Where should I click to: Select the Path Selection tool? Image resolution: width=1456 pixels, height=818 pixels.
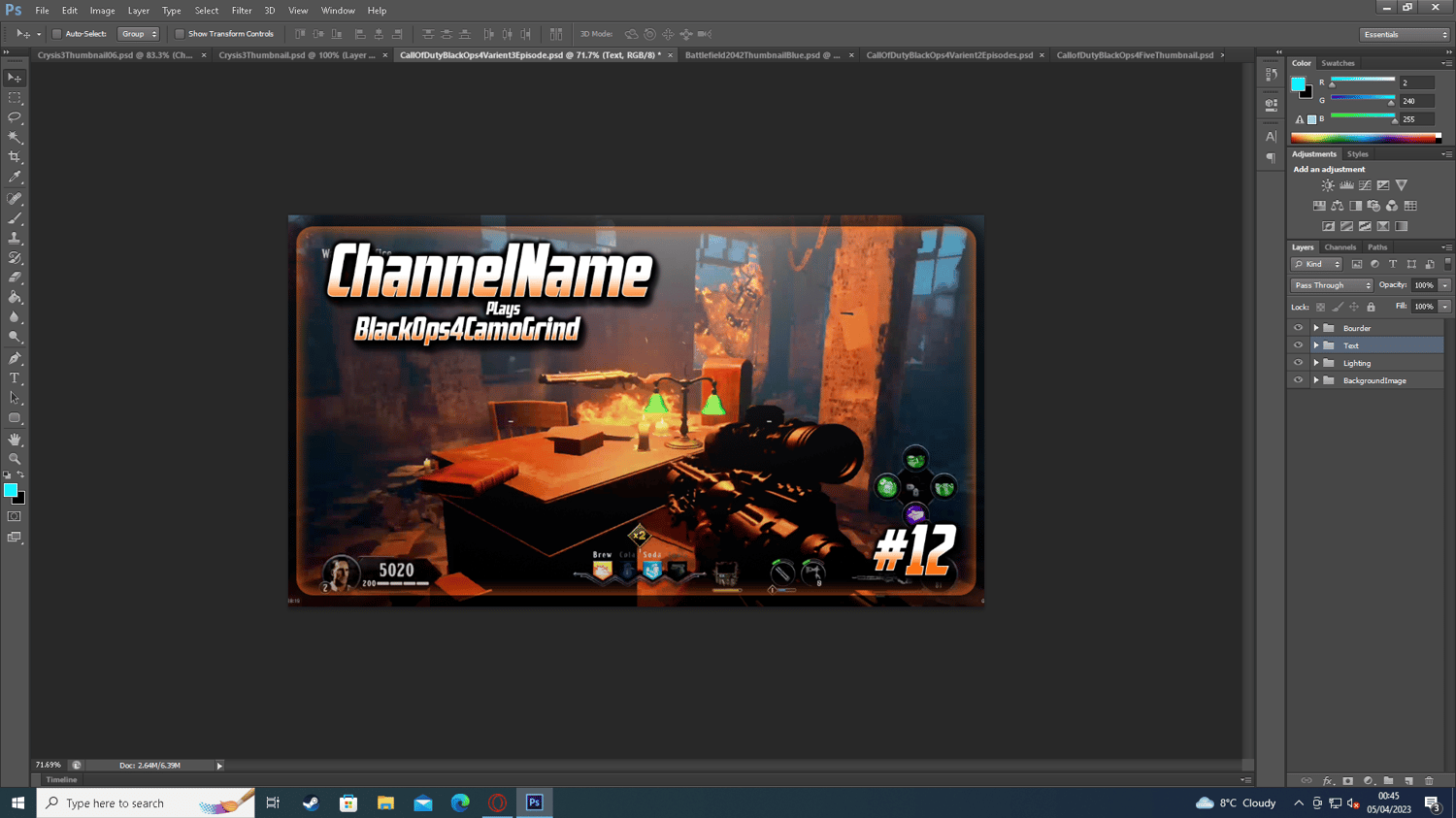coord(15,399)
